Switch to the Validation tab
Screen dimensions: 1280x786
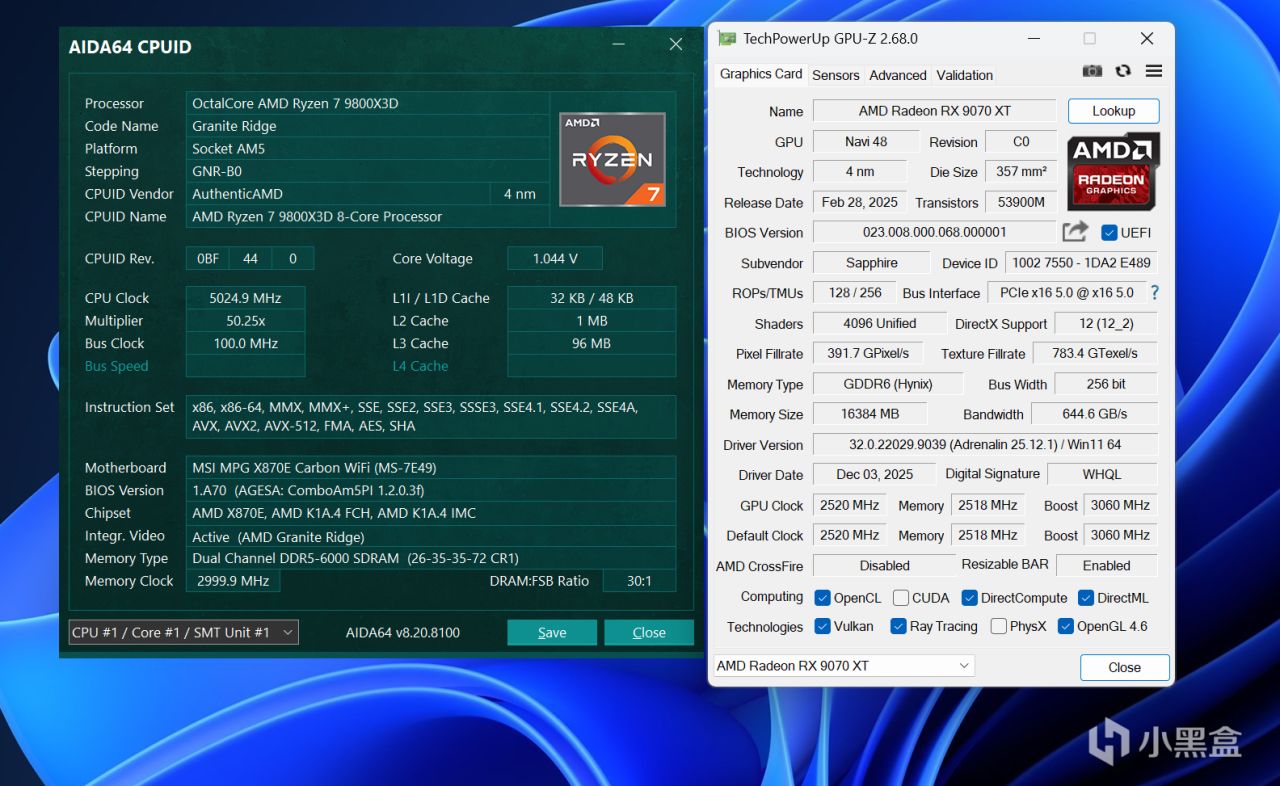[965, 75]
